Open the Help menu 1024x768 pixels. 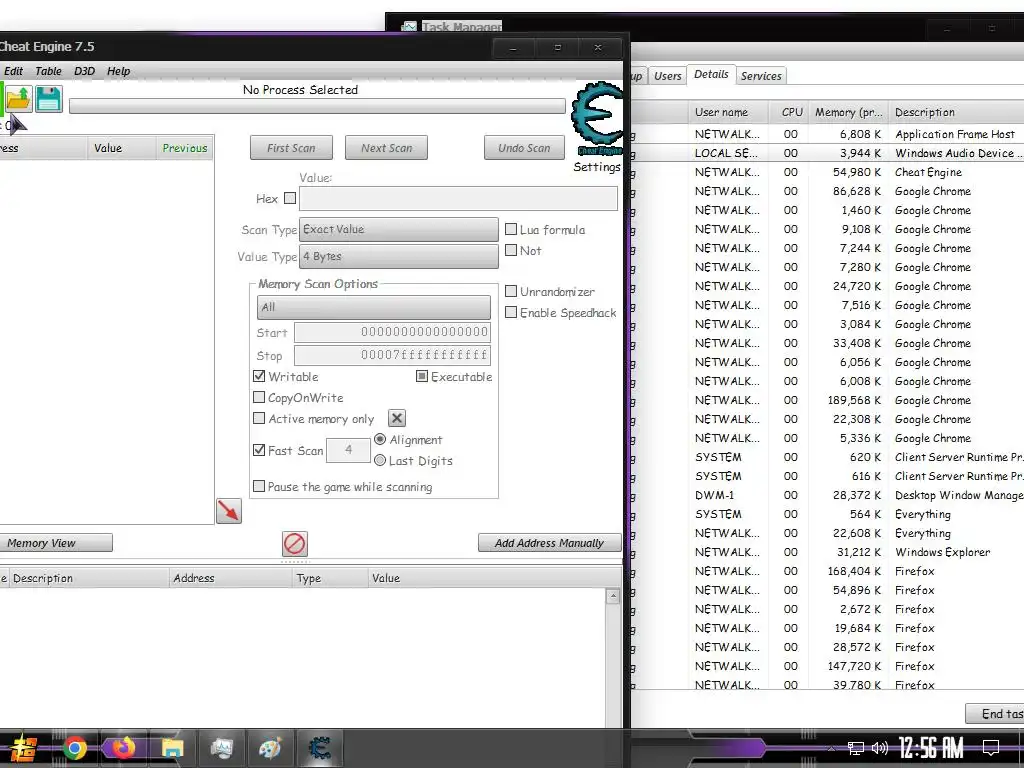click(x=118, y=71)
